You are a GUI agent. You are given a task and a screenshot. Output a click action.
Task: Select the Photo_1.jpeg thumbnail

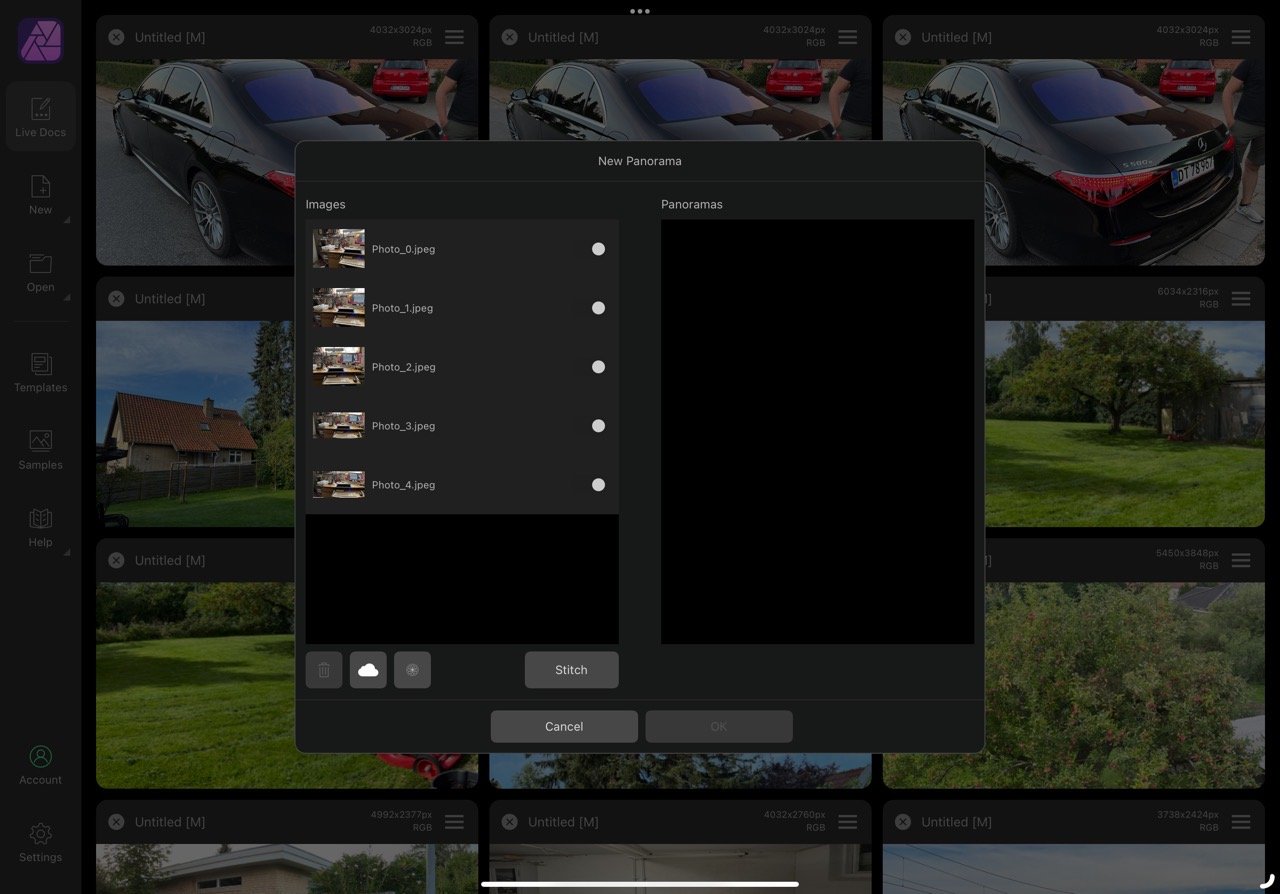[x=338, y=308]
